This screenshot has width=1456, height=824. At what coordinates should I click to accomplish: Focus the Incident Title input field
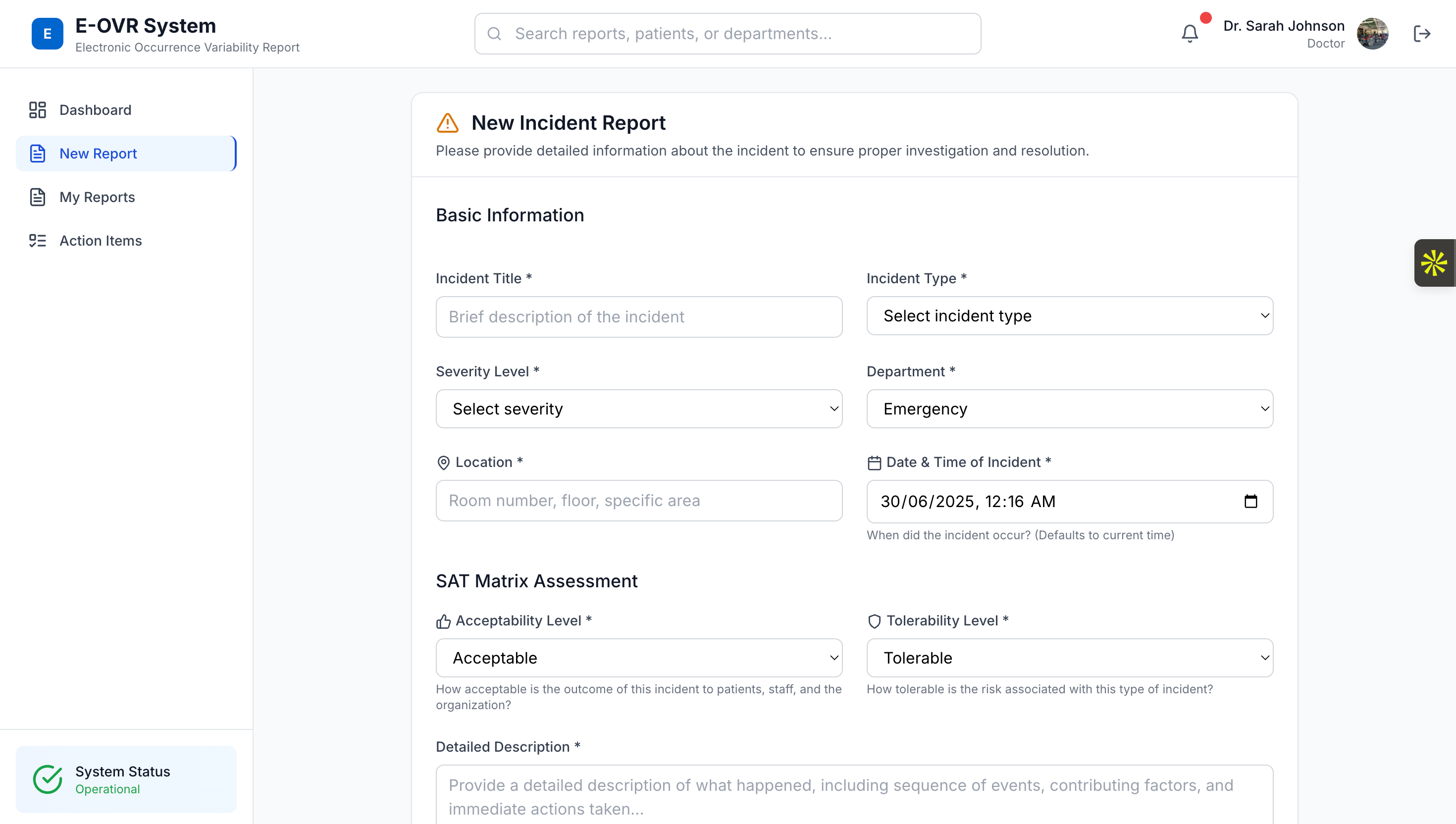click(639, 317)
